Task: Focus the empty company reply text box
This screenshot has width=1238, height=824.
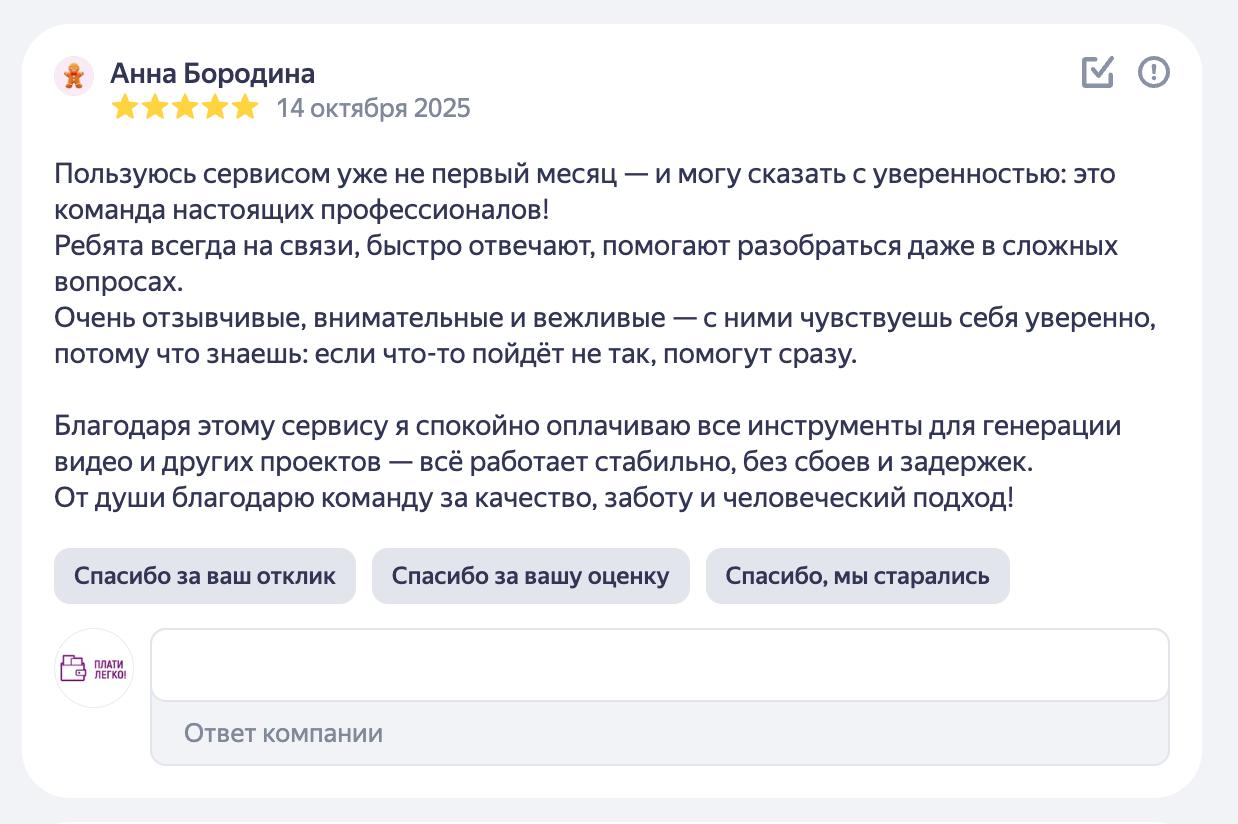Action: pos(659,666)
